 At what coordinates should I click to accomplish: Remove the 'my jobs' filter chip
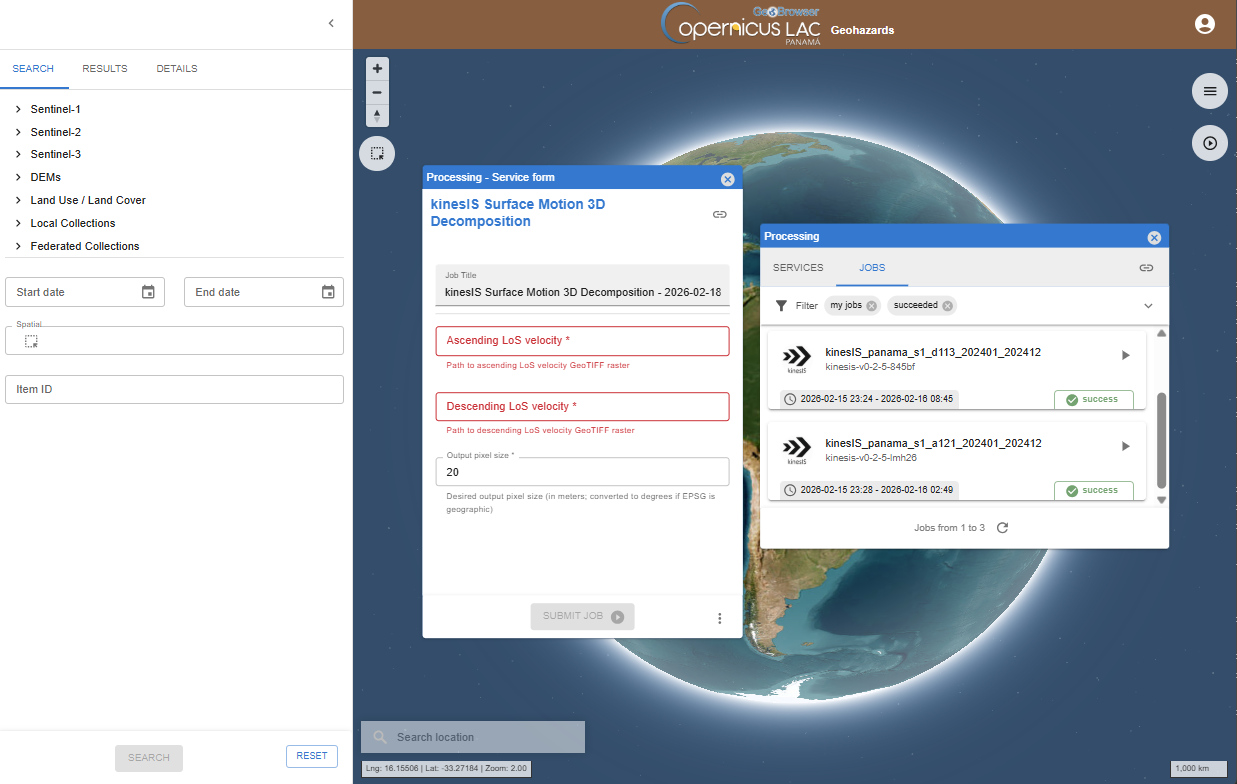click(871, 306)
